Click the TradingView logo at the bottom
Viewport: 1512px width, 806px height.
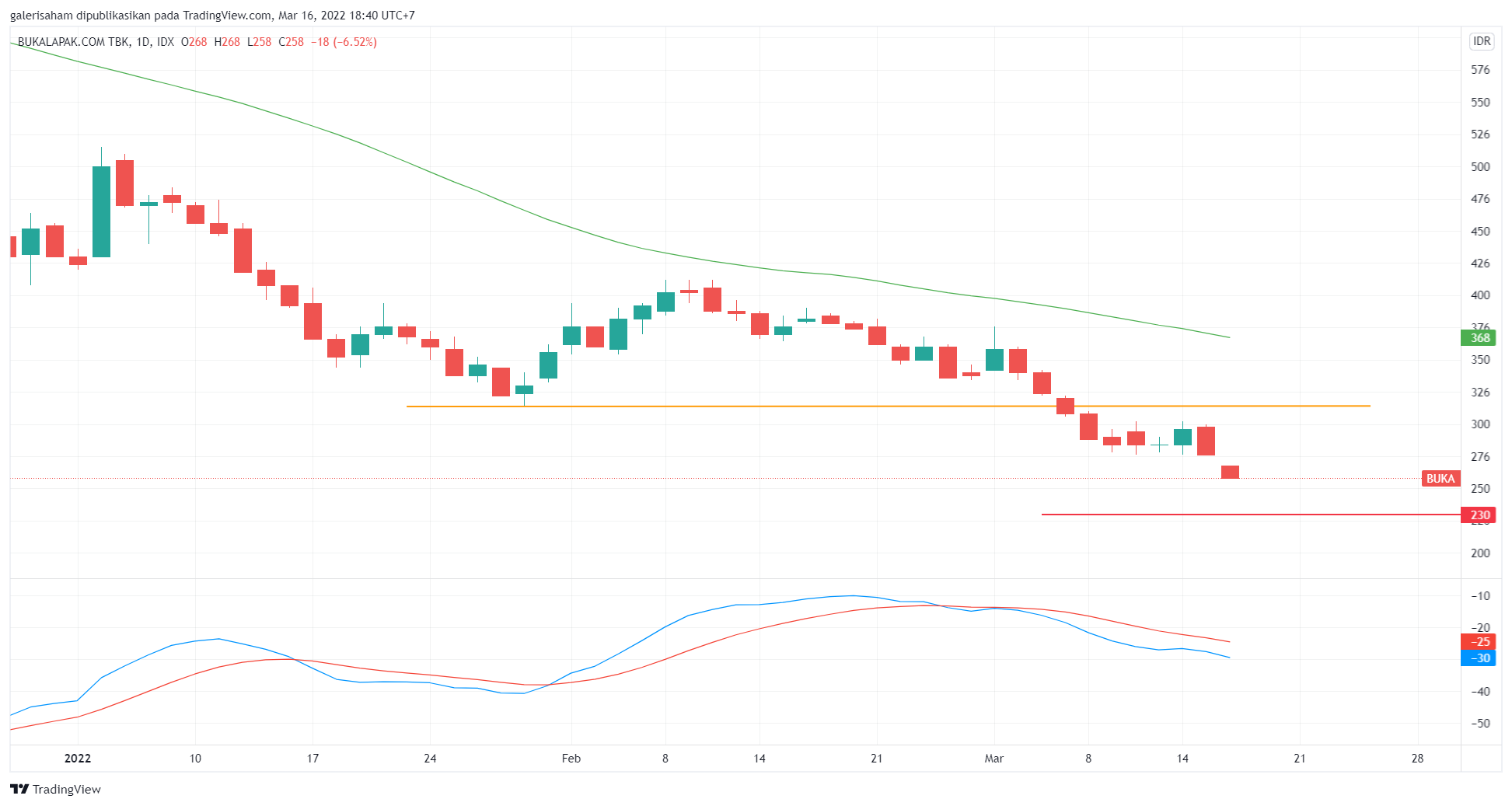click(56, 789)
